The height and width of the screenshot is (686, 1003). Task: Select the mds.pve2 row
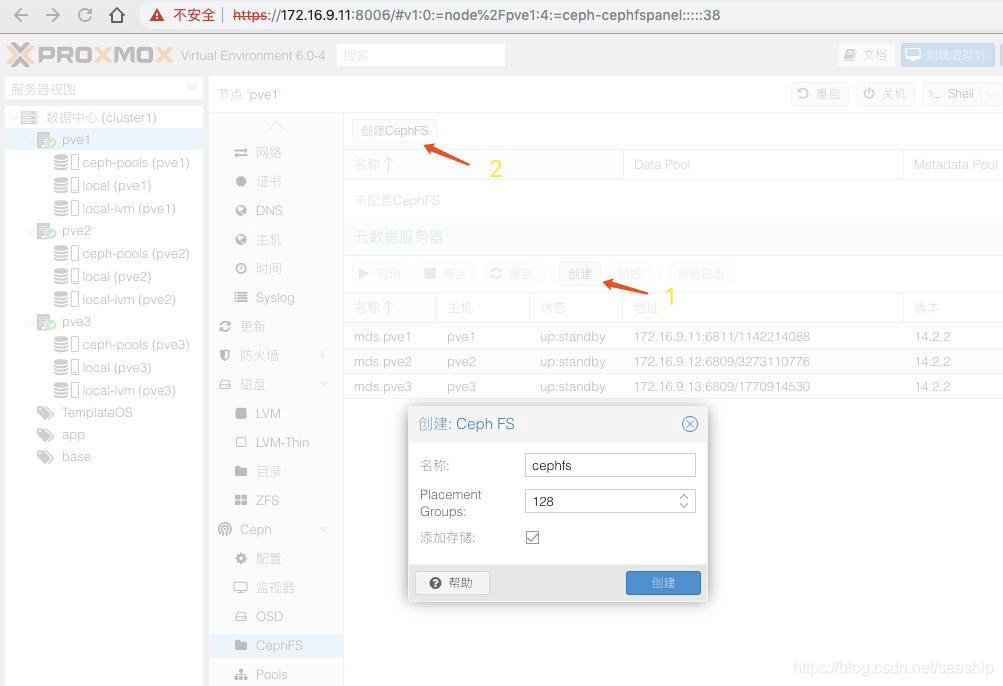coord(673,362)
